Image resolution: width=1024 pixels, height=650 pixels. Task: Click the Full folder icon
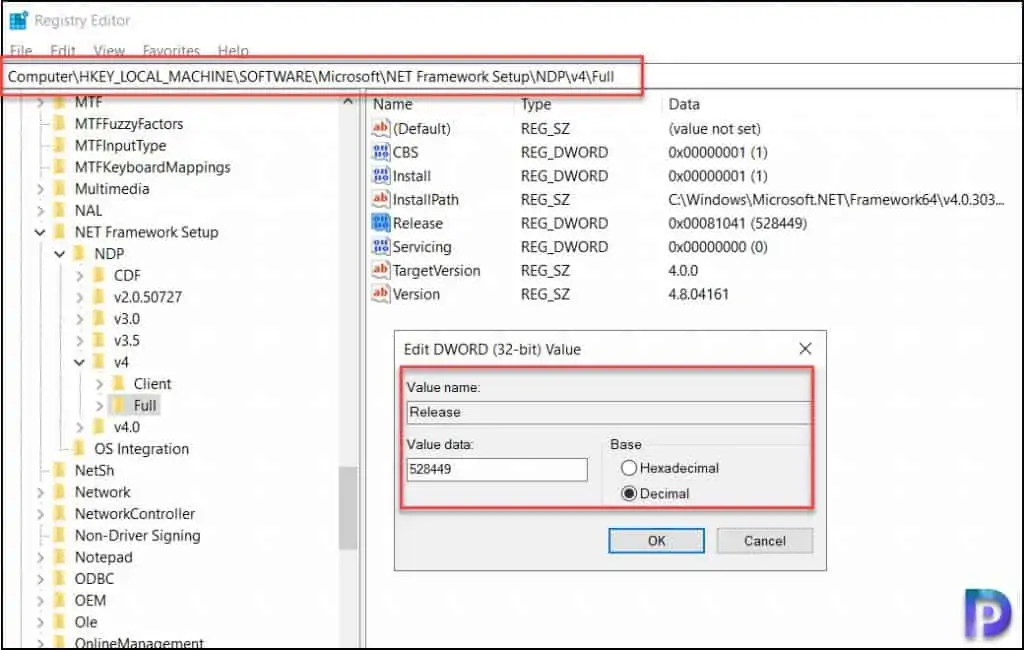pyautogui.click(x=119, y=405)
